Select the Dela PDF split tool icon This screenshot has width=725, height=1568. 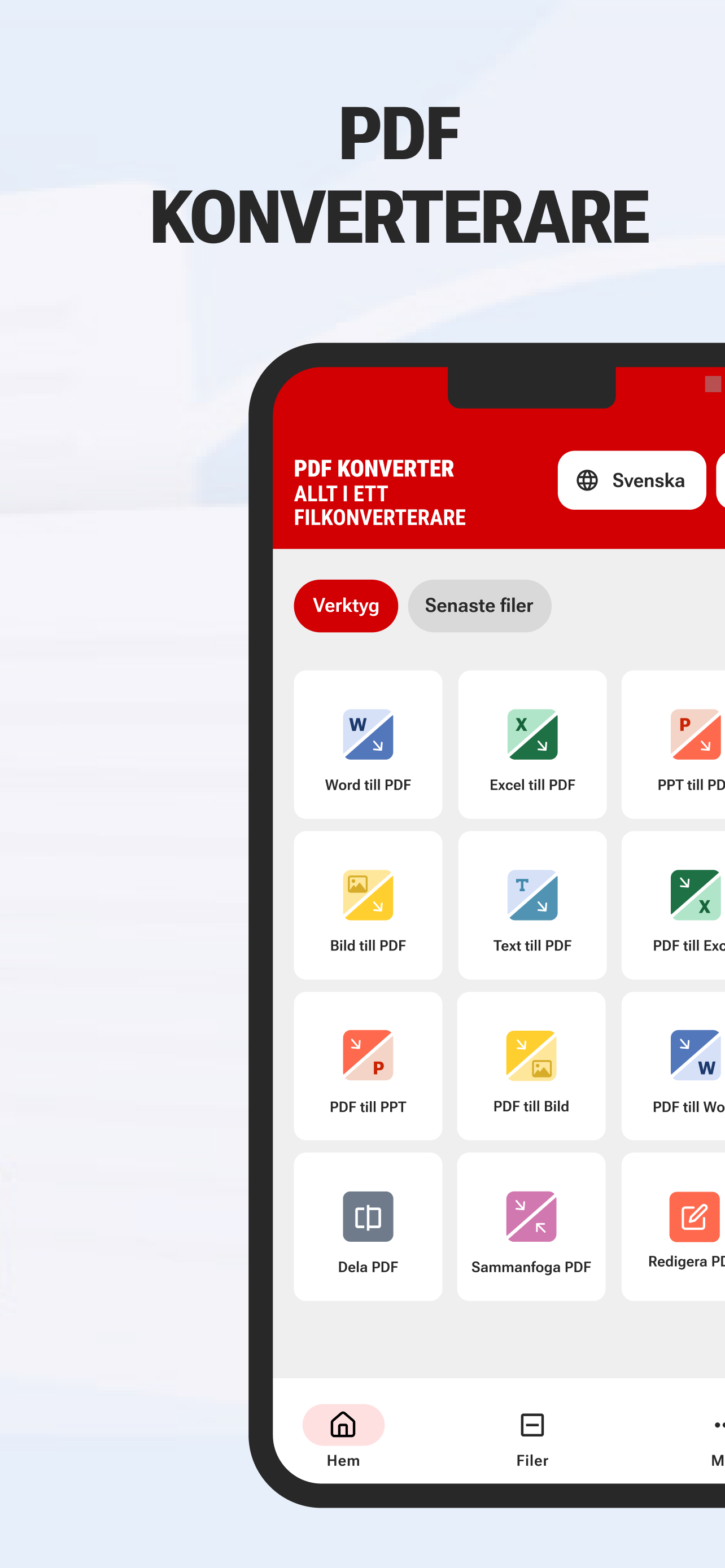368,1216
